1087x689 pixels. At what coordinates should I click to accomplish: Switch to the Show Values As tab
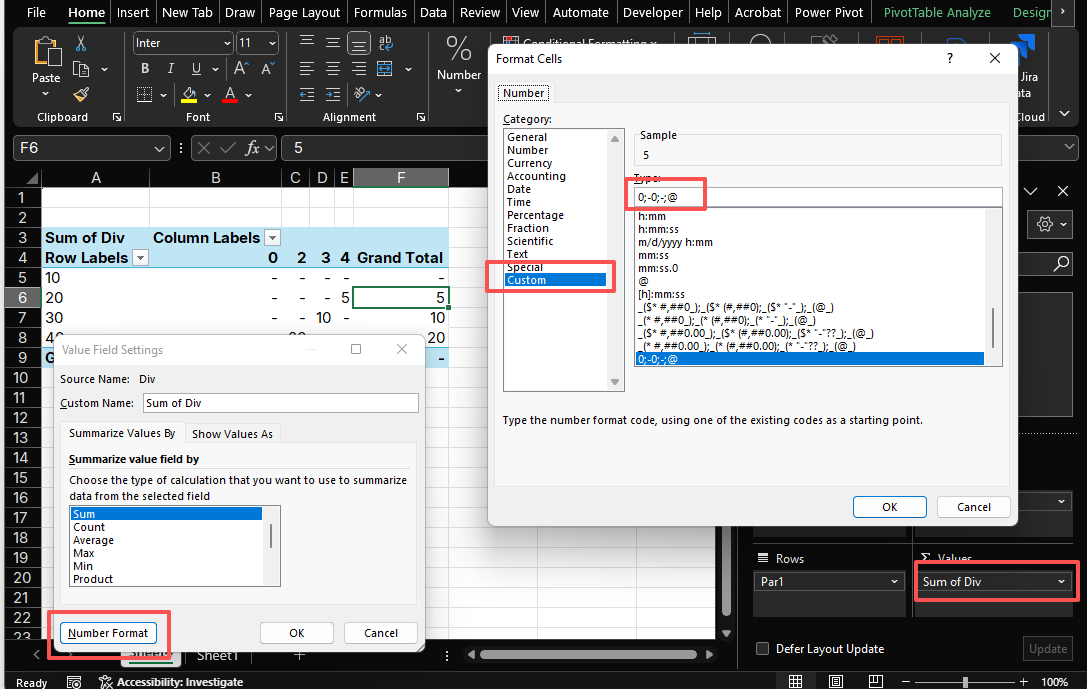point(232,433)
